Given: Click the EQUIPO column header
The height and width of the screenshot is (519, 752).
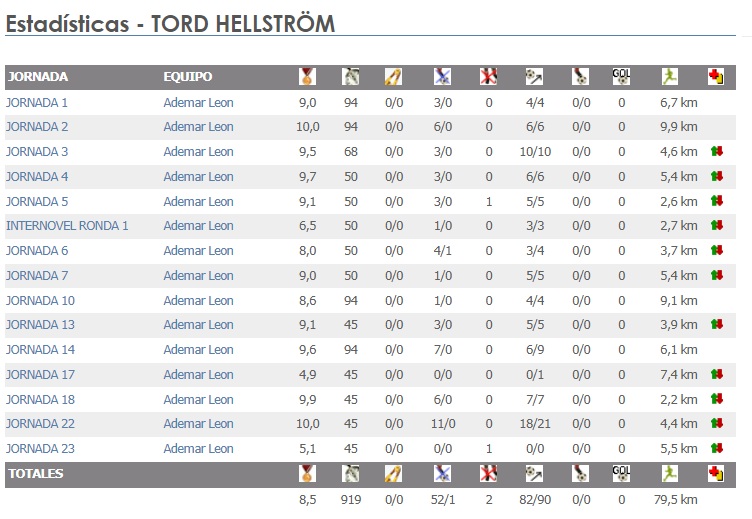Looking at the screenshot, I should coord(188,77).
